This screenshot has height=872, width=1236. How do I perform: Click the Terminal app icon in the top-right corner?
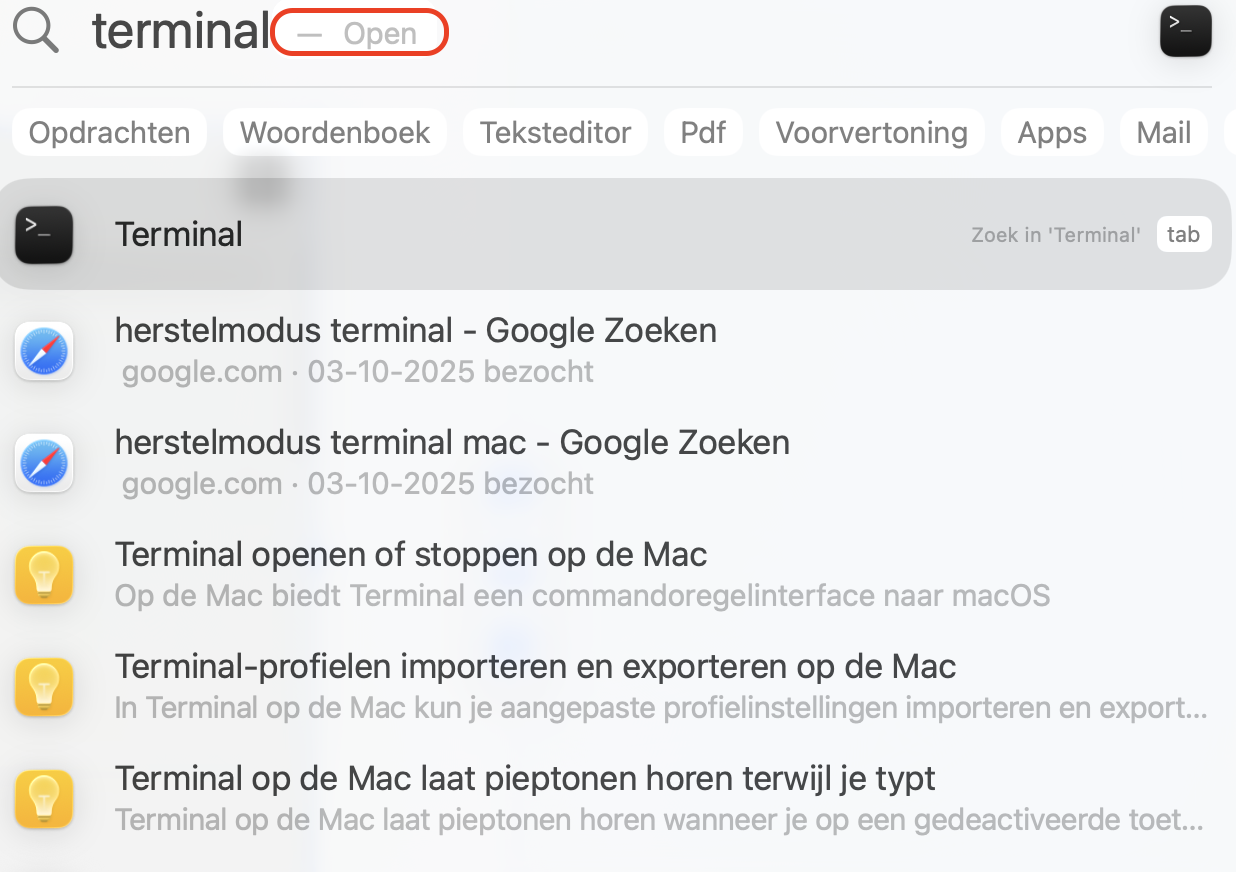pos(1185,31)
